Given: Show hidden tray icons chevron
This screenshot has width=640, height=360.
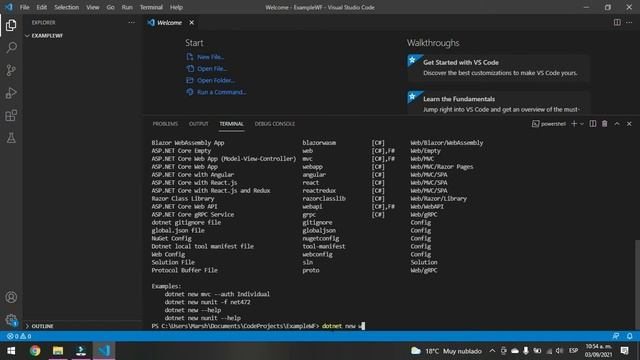Looking at the screenshot, I should (x=492, y=351).
